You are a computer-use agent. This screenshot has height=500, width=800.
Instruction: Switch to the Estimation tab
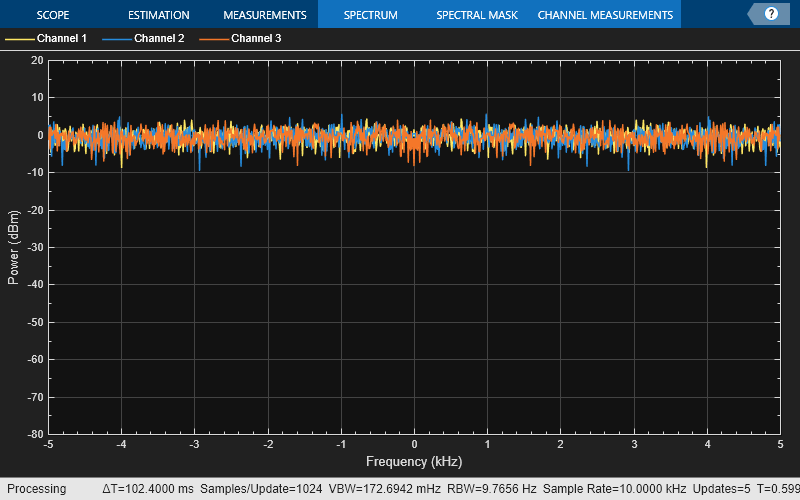click(159, 15)
